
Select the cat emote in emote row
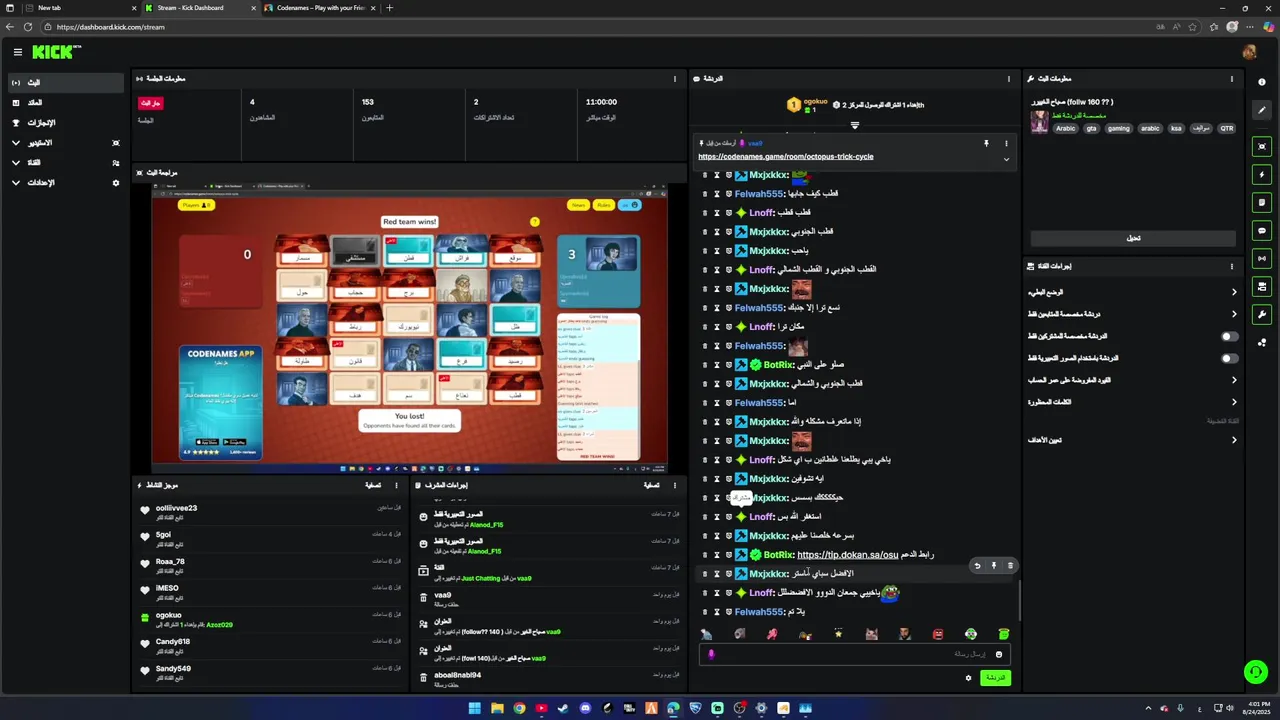point(871,634)
